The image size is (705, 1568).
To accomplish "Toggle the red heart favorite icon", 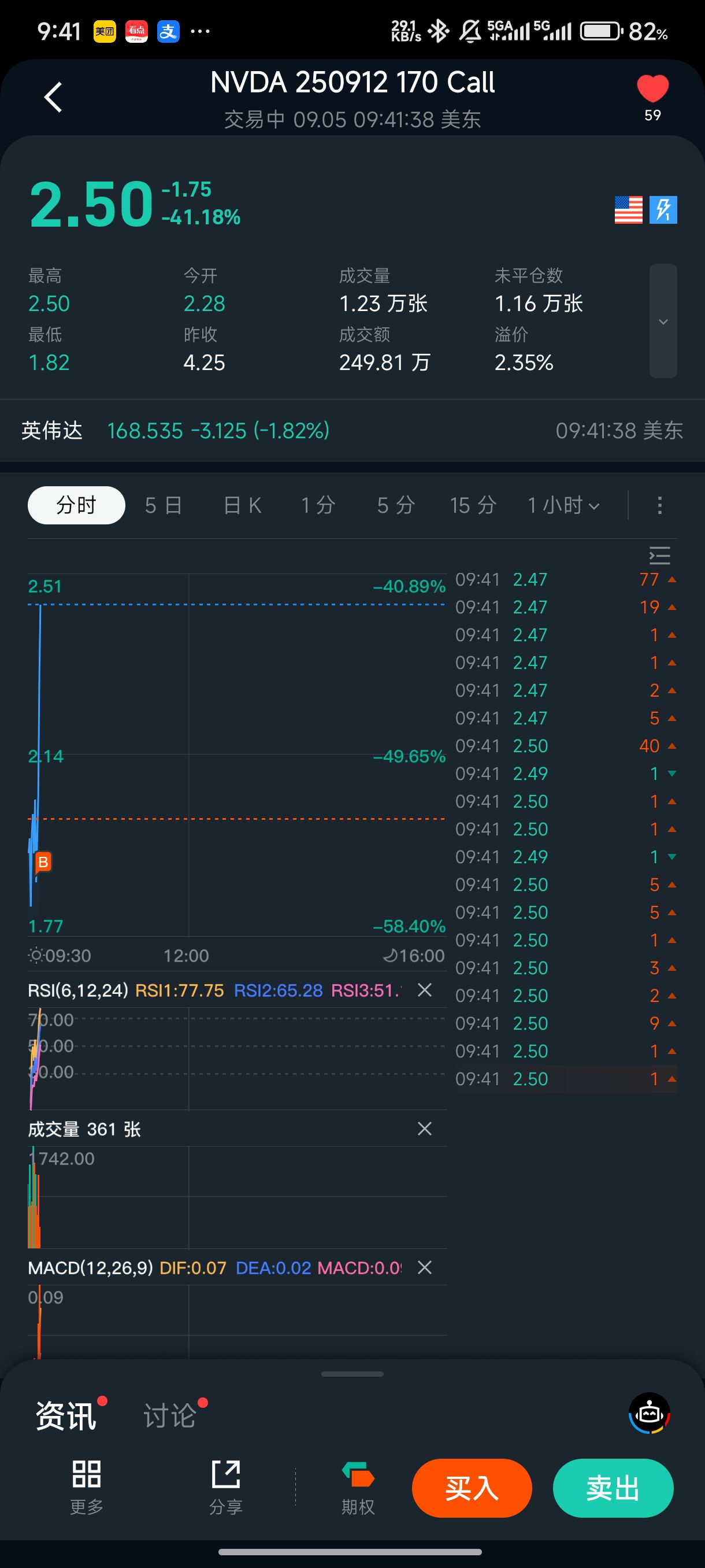I will pyautogui.click(x=652, y=90).
